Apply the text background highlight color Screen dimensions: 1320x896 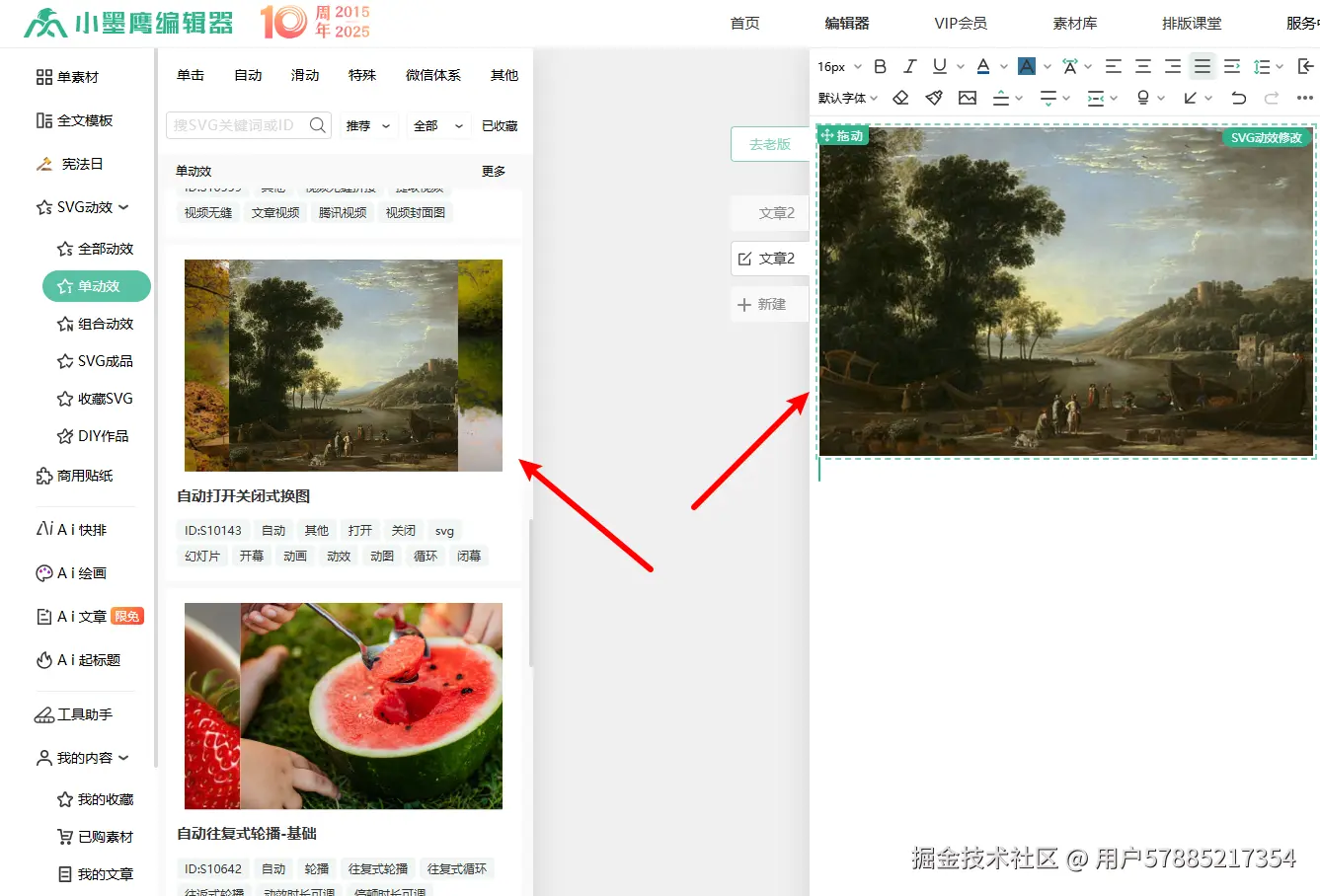[x=1027, y=66]
